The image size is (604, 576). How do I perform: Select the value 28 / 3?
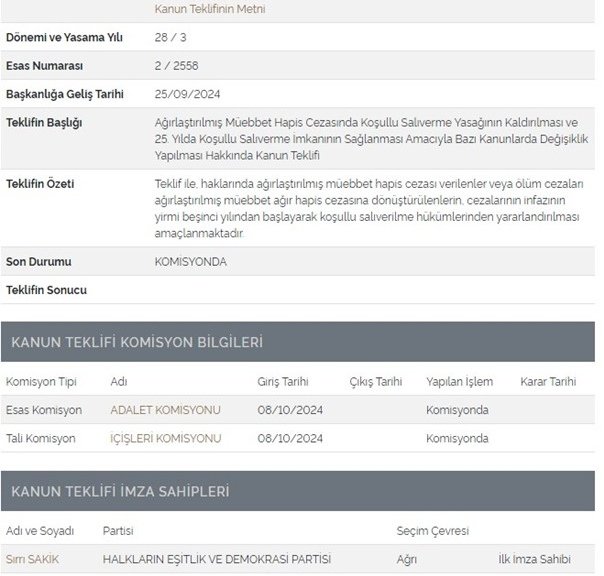click(x=170, y=37)
